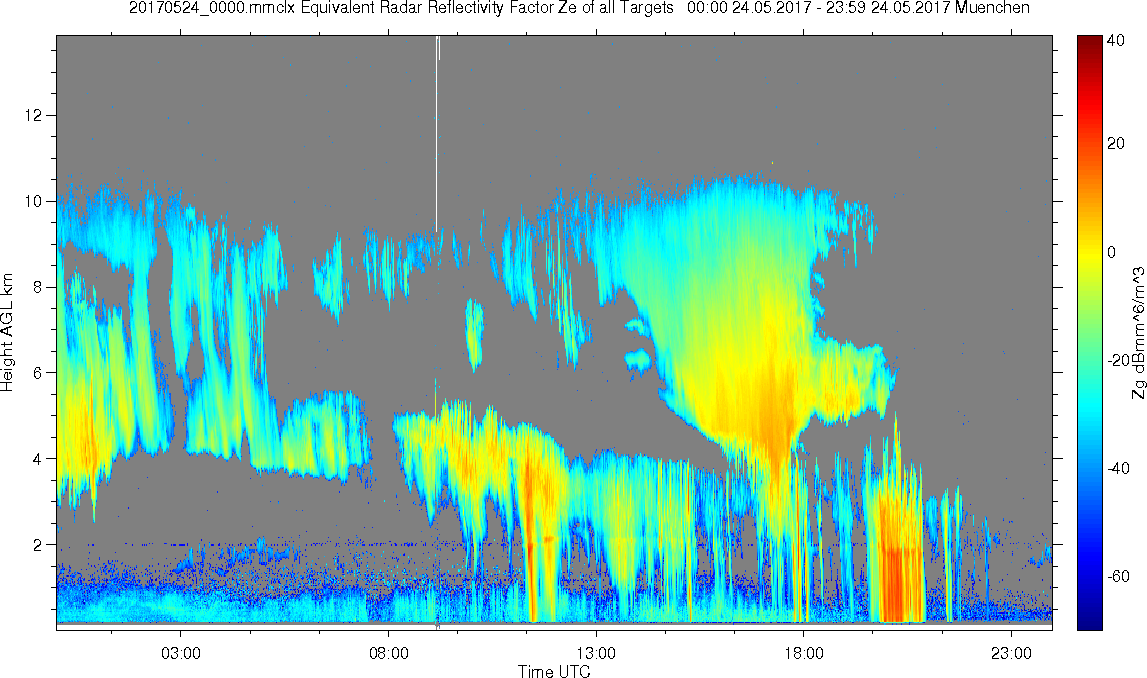Screen dimensions: 1147x678
Task: Click the '18:00' time axis label
Action: pyautogui.click(x=804, y=652)
